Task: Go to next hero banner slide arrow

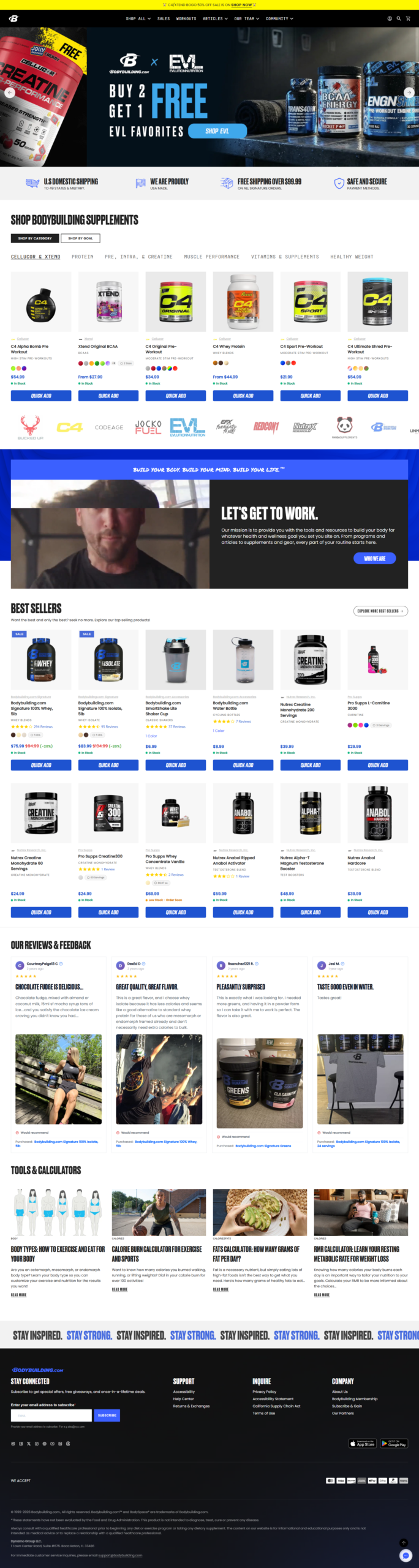Action: 409,92
